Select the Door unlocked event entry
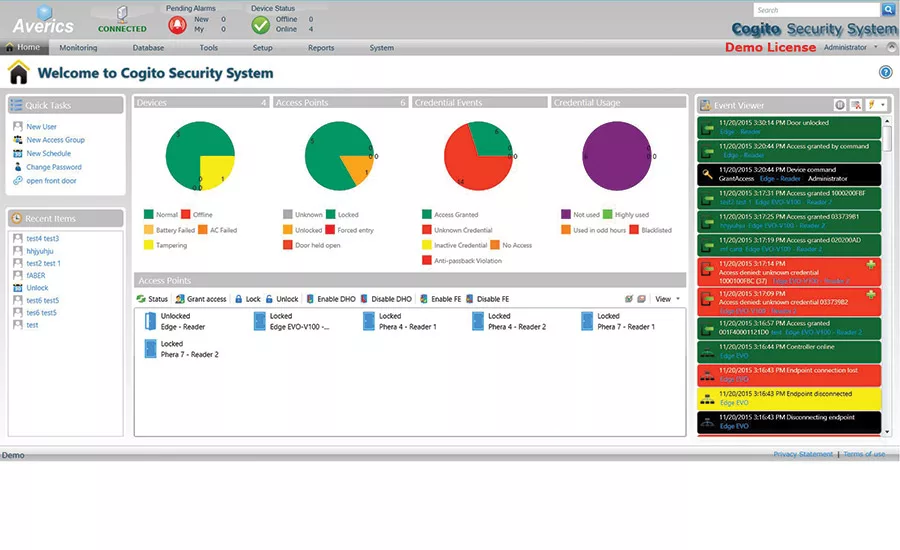This screenshot has height=550, width=900. [x=789, y=127]
